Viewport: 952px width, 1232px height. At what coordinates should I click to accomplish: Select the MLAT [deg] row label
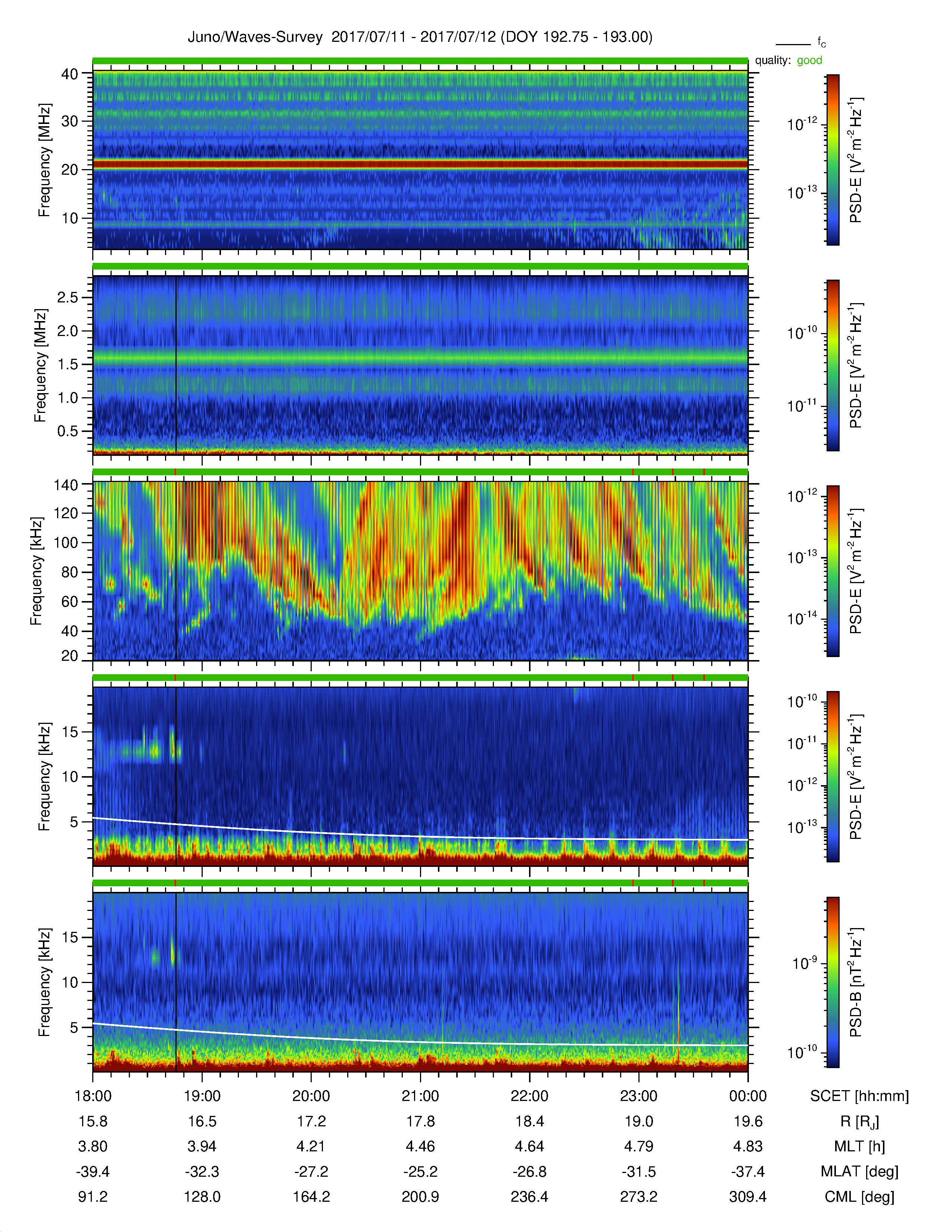click(x=859, y=1172)
